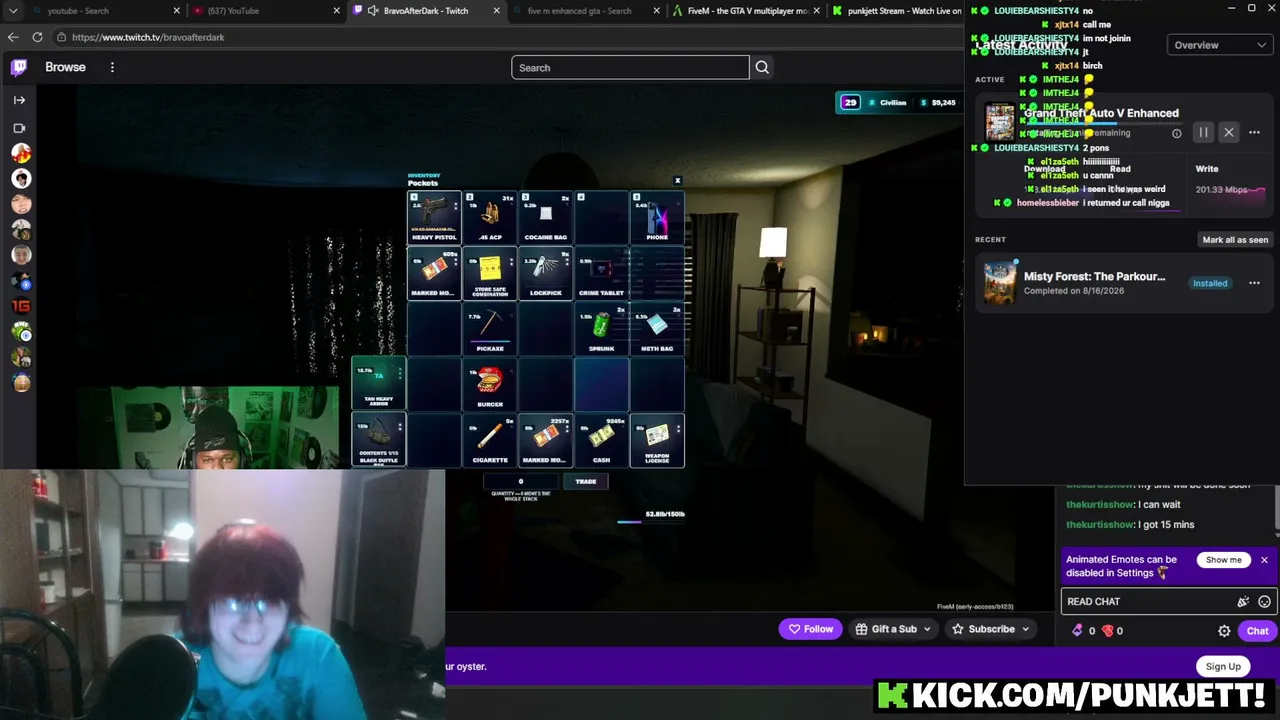Click the Sign Up button
Screen dimensions: 1280x720
tap(1223, 666)
